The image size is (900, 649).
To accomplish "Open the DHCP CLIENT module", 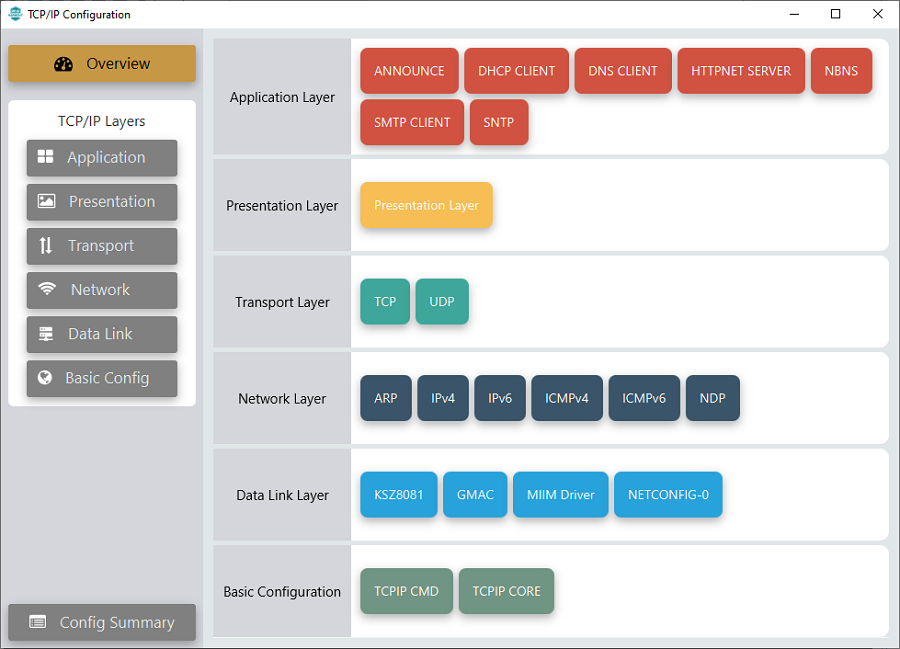I will pyautogui.click(x=516, y=71).
